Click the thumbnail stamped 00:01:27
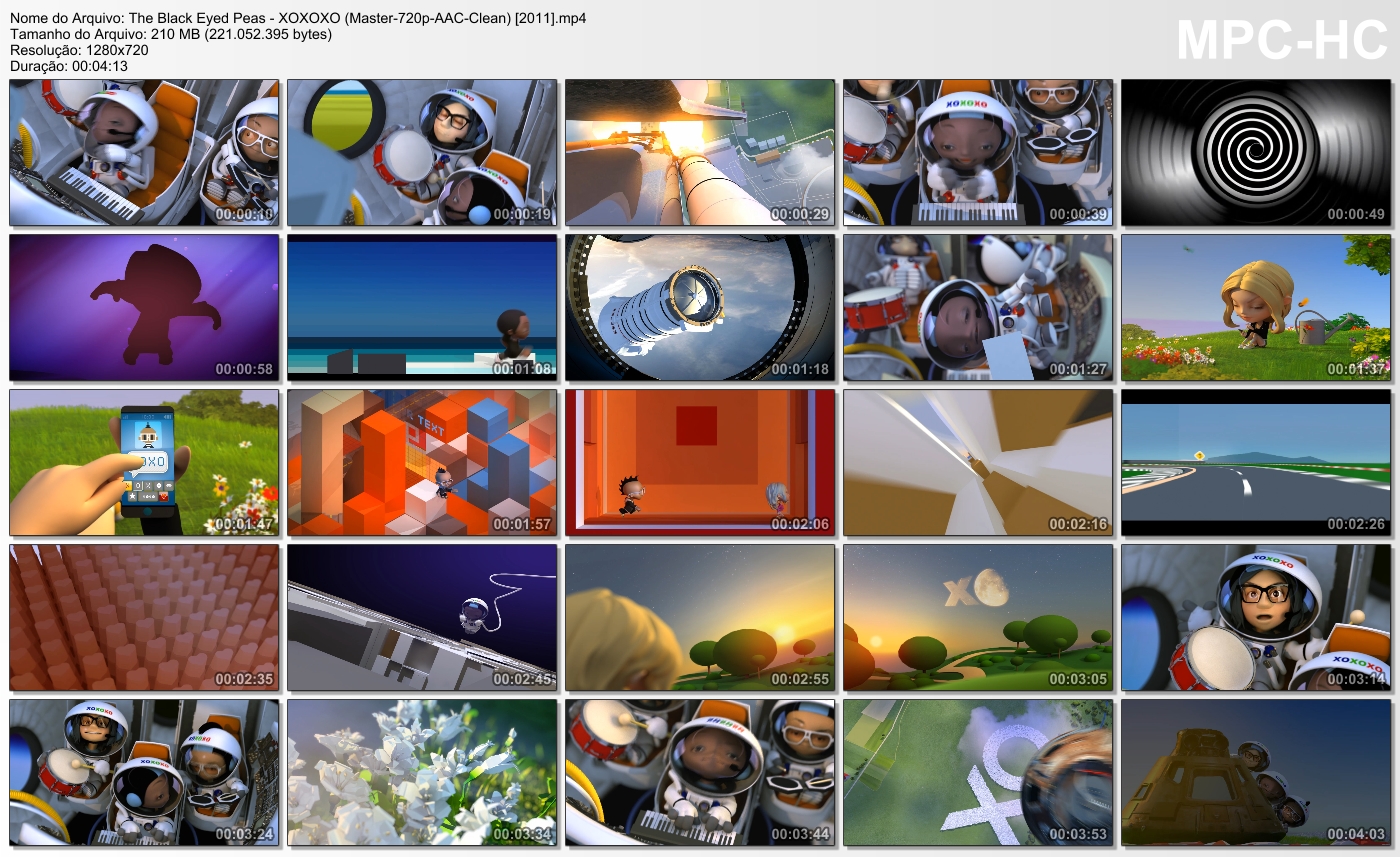Image resolution: width=1400 pixels, height=857 pixels. click(x=978, y=308)
